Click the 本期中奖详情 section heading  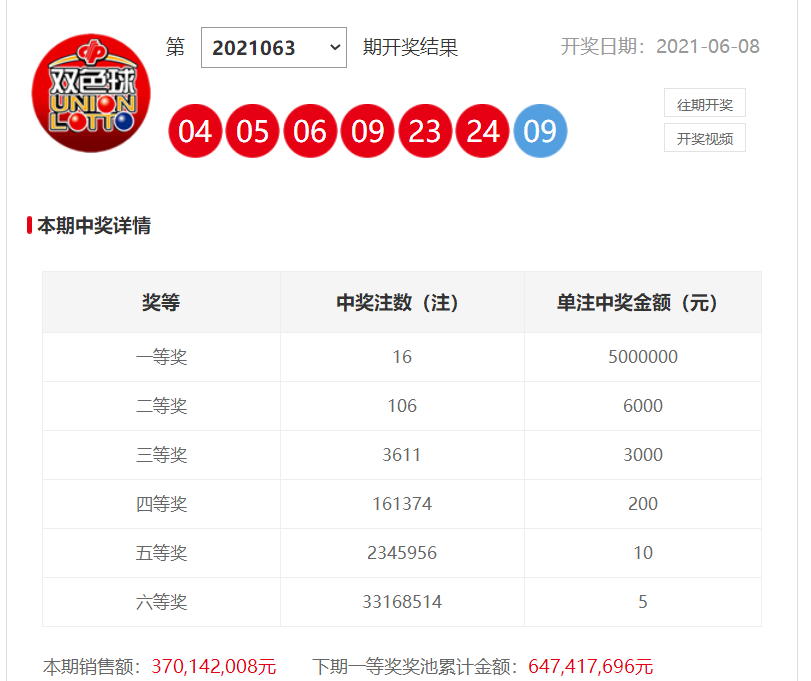tap(94, 226)
